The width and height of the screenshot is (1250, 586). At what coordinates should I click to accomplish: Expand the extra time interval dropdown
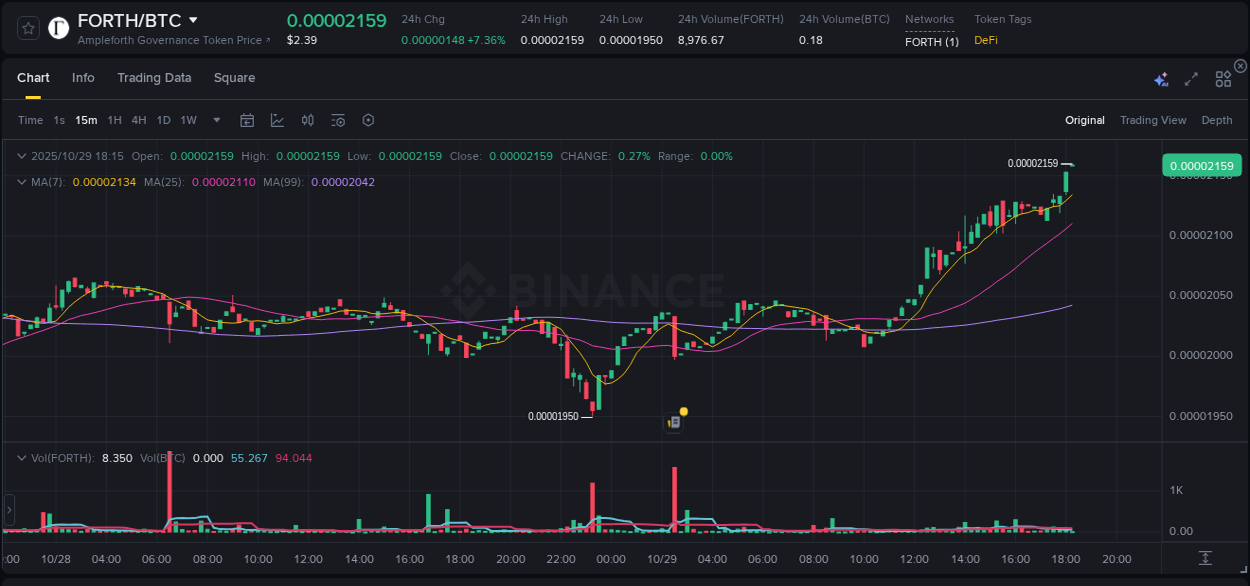215,120
